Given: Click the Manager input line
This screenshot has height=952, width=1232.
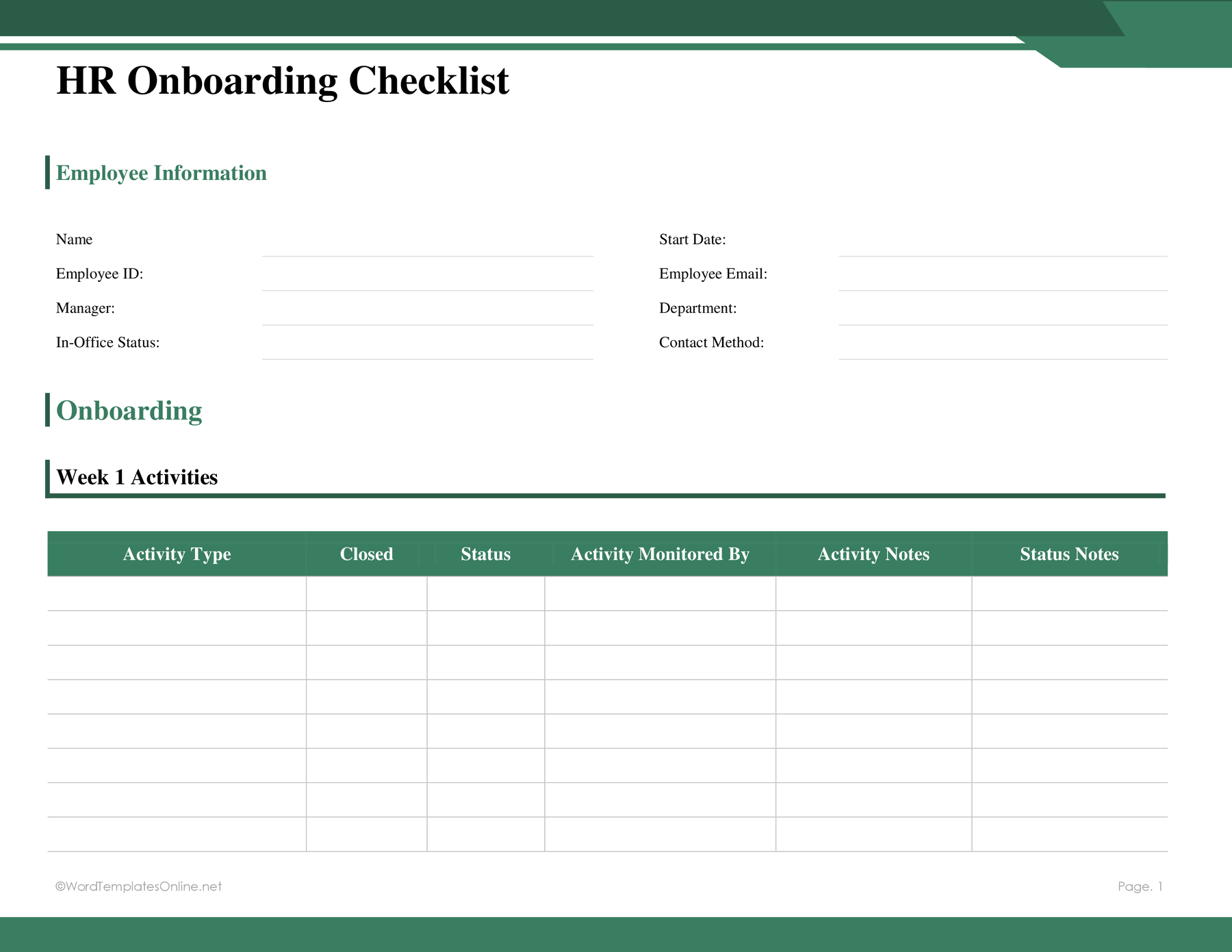Looking at the screenshot, I should (427, 309).
